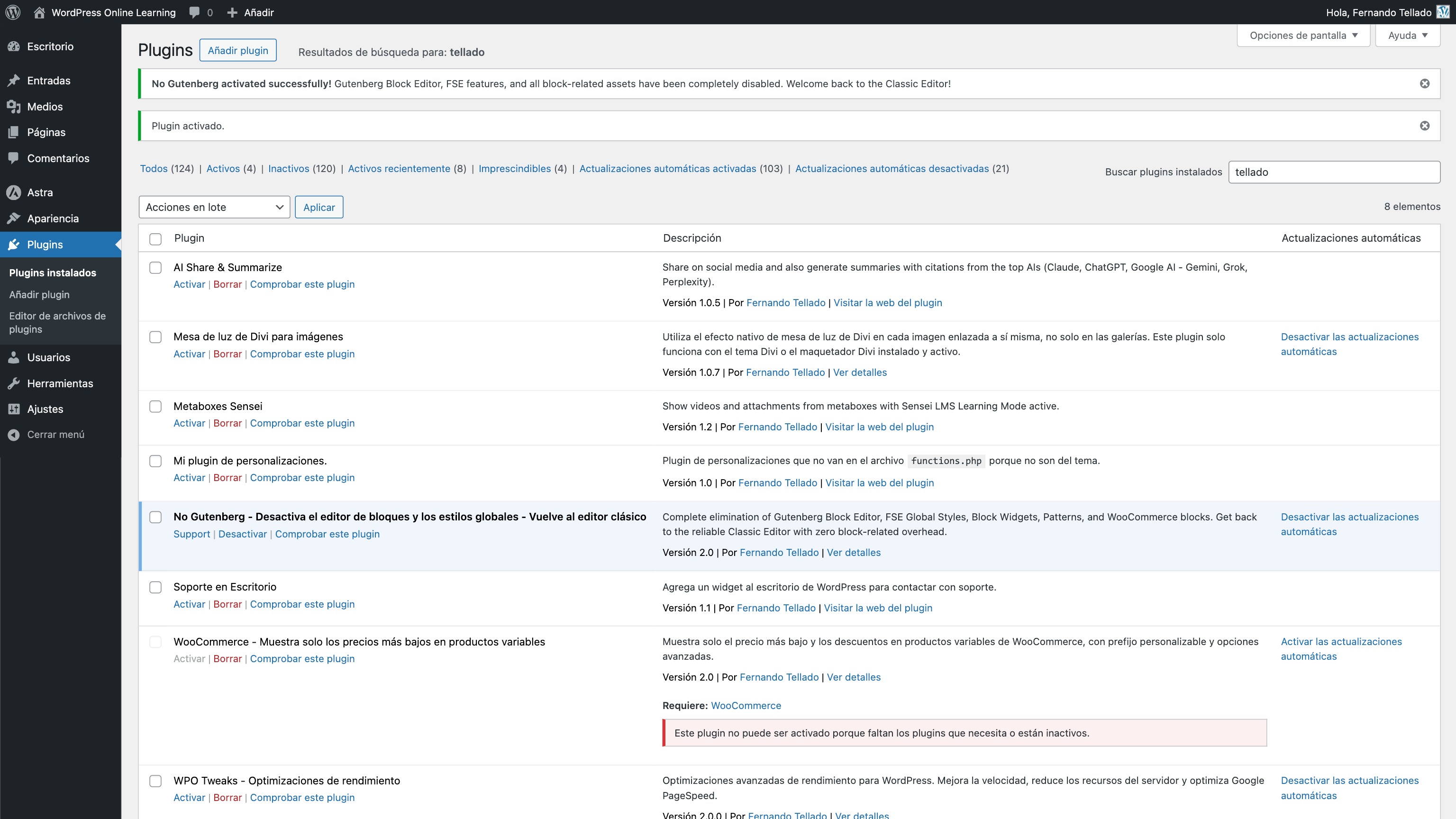Image resolution: width=1456 pixels, height=819 pixels.
Task: Click Fernando Tellado author link for AI Share
Action: coord(786,302)
